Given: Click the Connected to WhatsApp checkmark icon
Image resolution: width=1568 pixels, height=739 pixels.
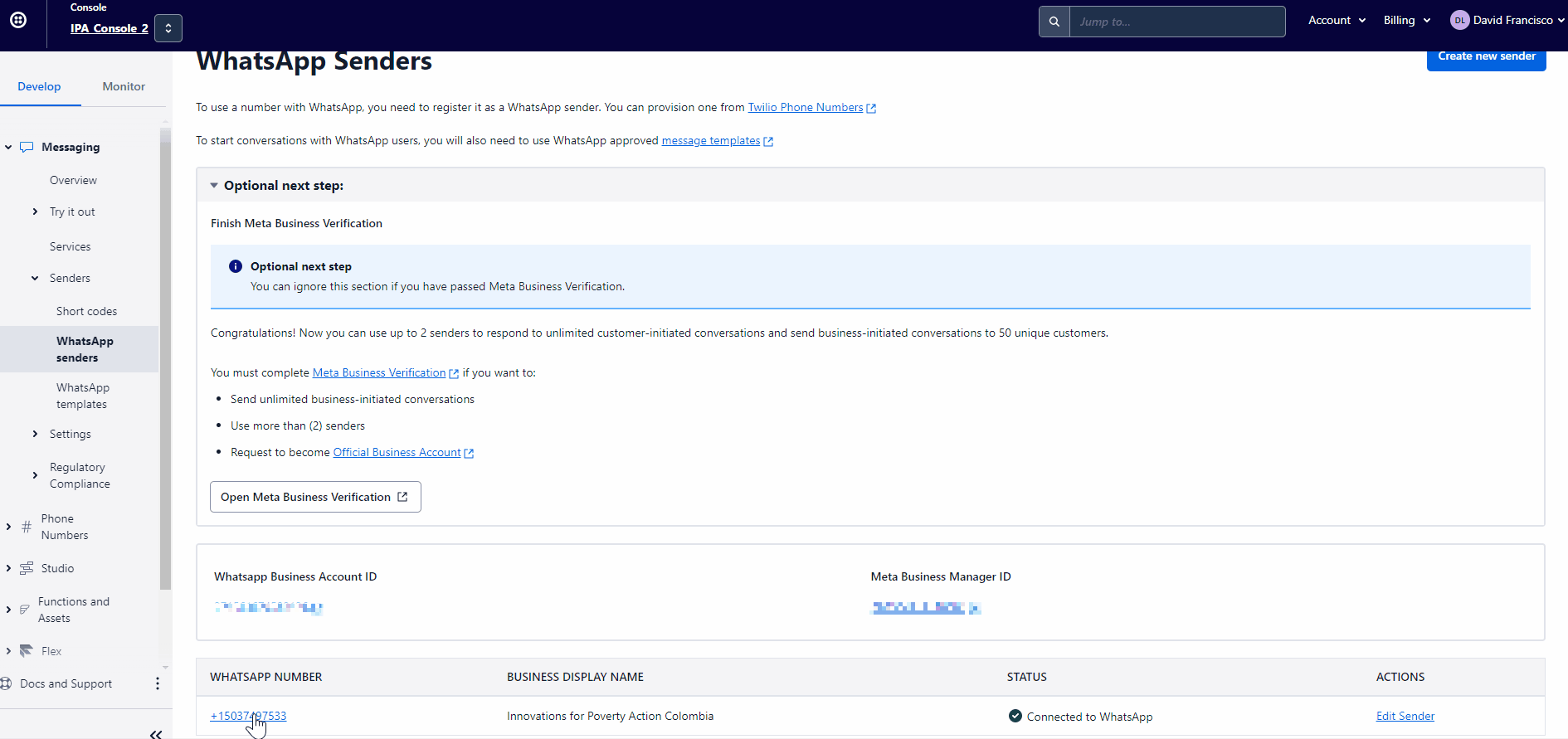Looking at the screenshot, I should point(1015,716).
